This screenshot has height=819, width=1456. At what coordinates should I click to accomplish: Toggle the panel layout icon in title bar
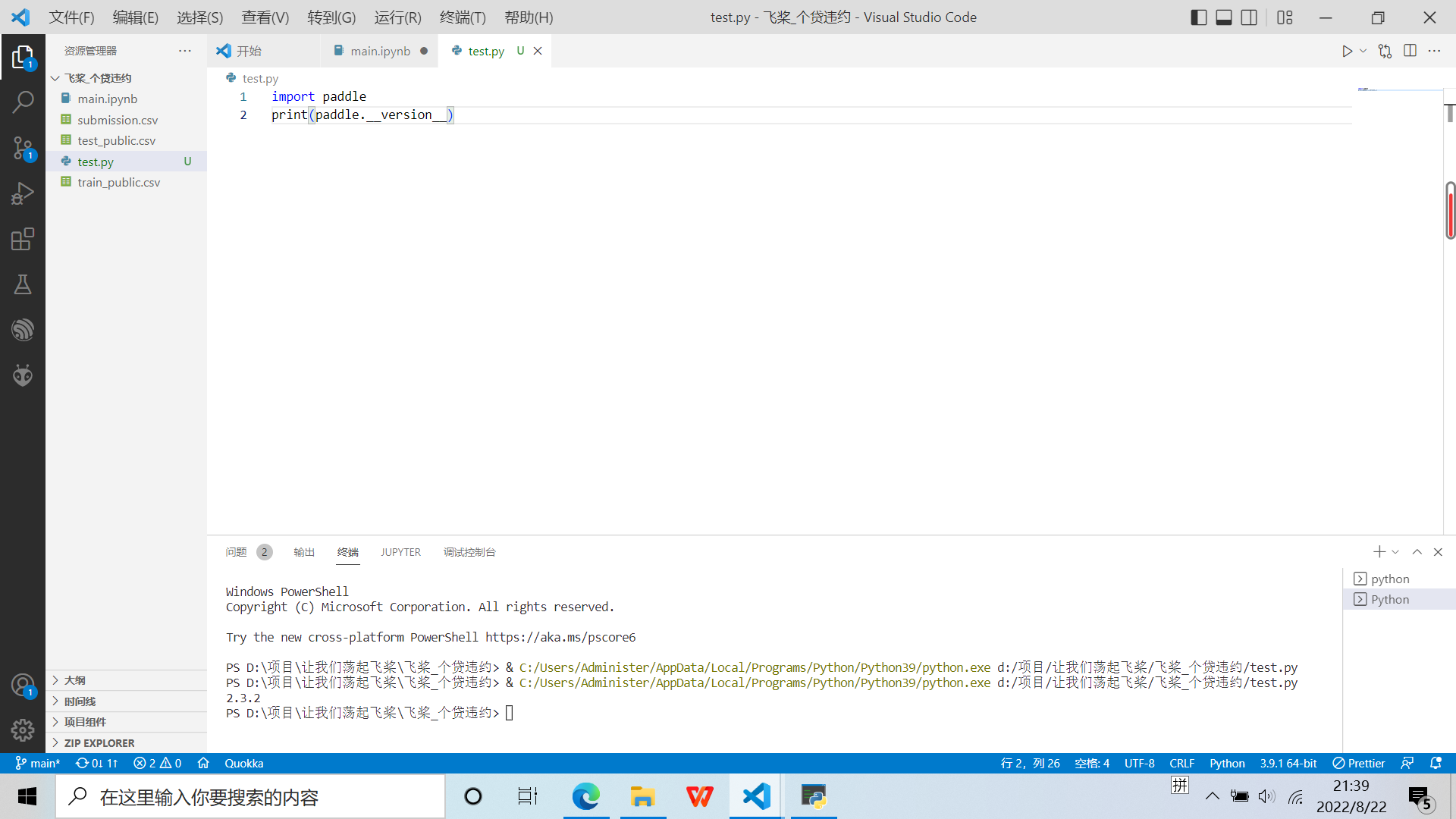tap(1223, 17)
